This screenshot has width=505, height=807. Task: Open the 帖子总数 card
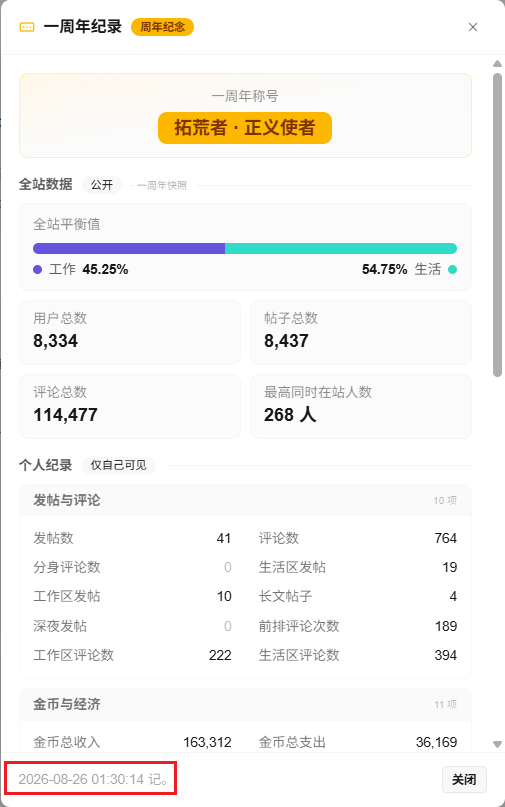pyautogui.click(x=361, y=332)
